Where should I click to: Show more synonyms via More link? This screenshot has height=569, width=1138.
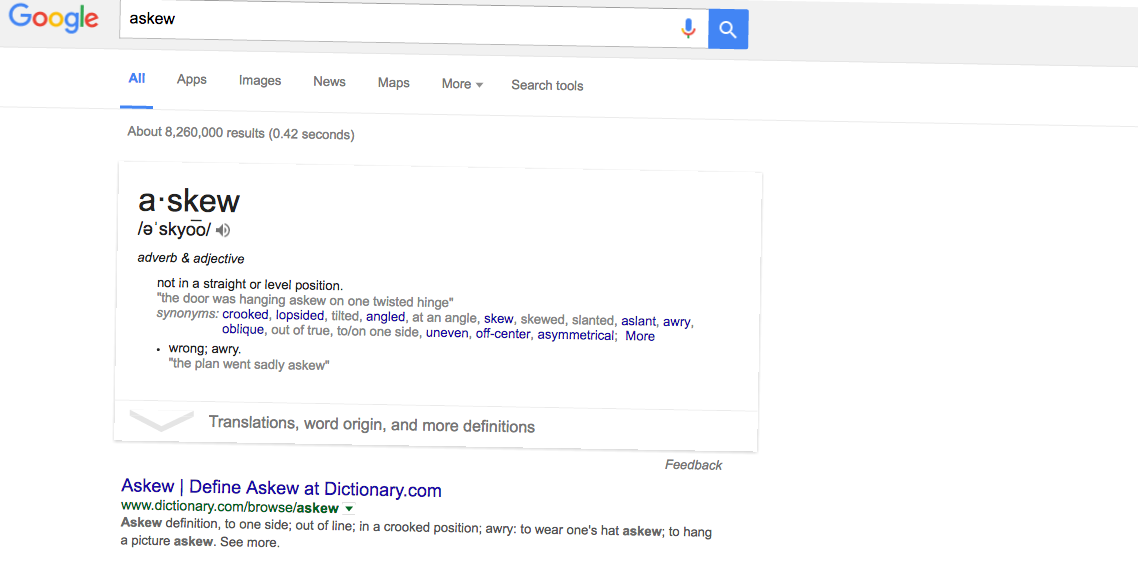(640, 336)
